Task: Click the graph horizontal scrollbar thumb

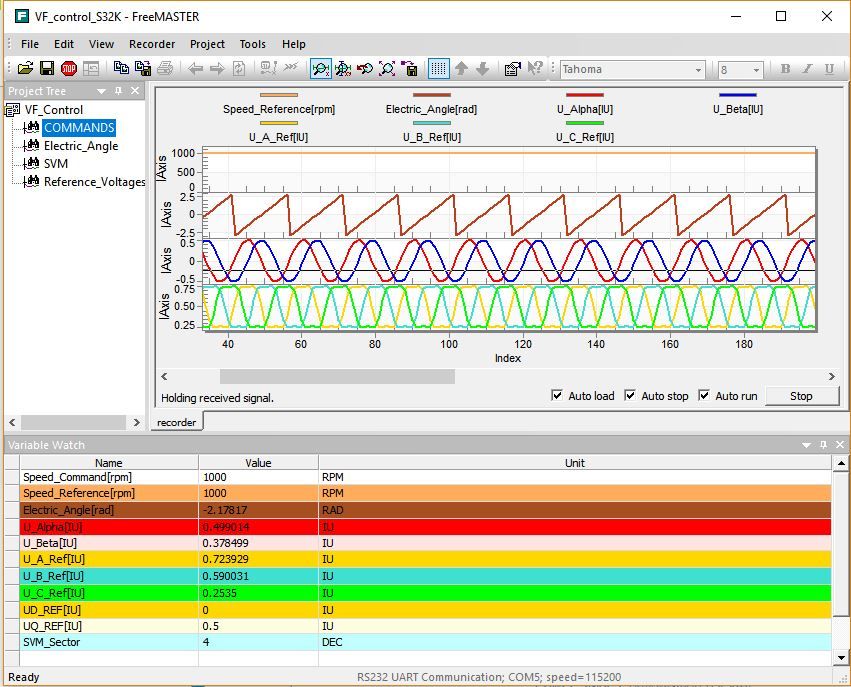Action: [337, 376]
